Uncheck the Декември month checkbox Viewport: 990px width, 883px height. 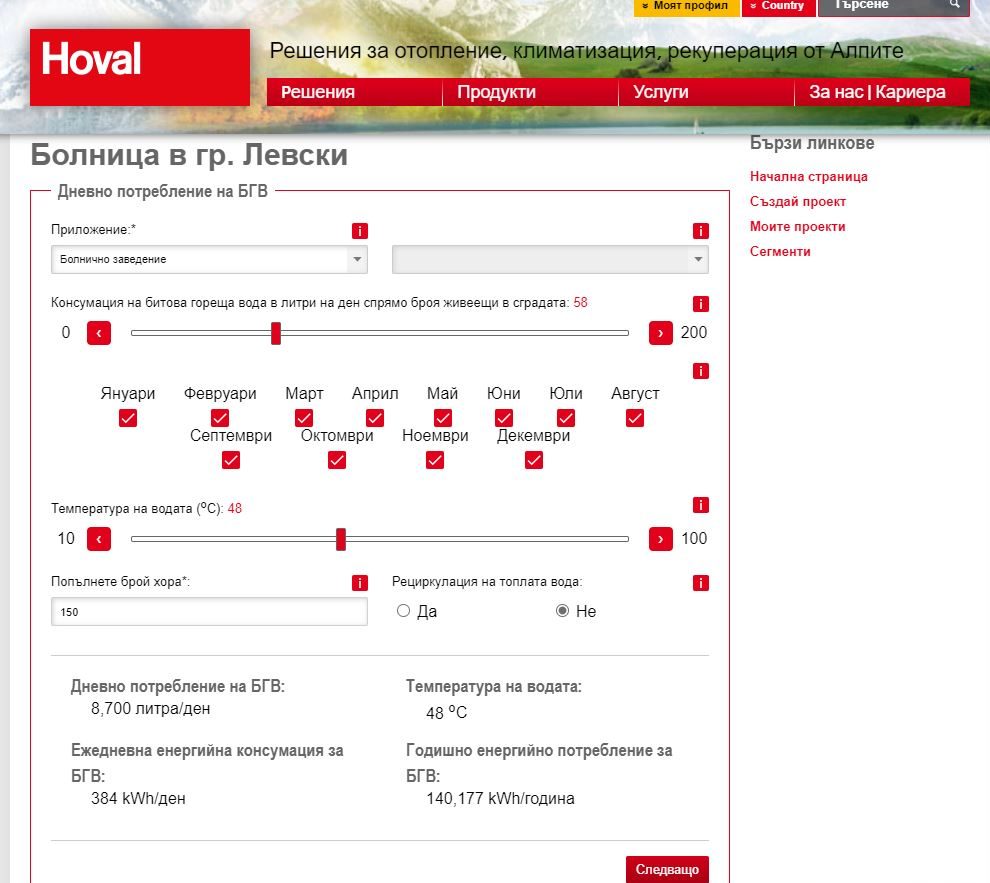coord(533,460)
